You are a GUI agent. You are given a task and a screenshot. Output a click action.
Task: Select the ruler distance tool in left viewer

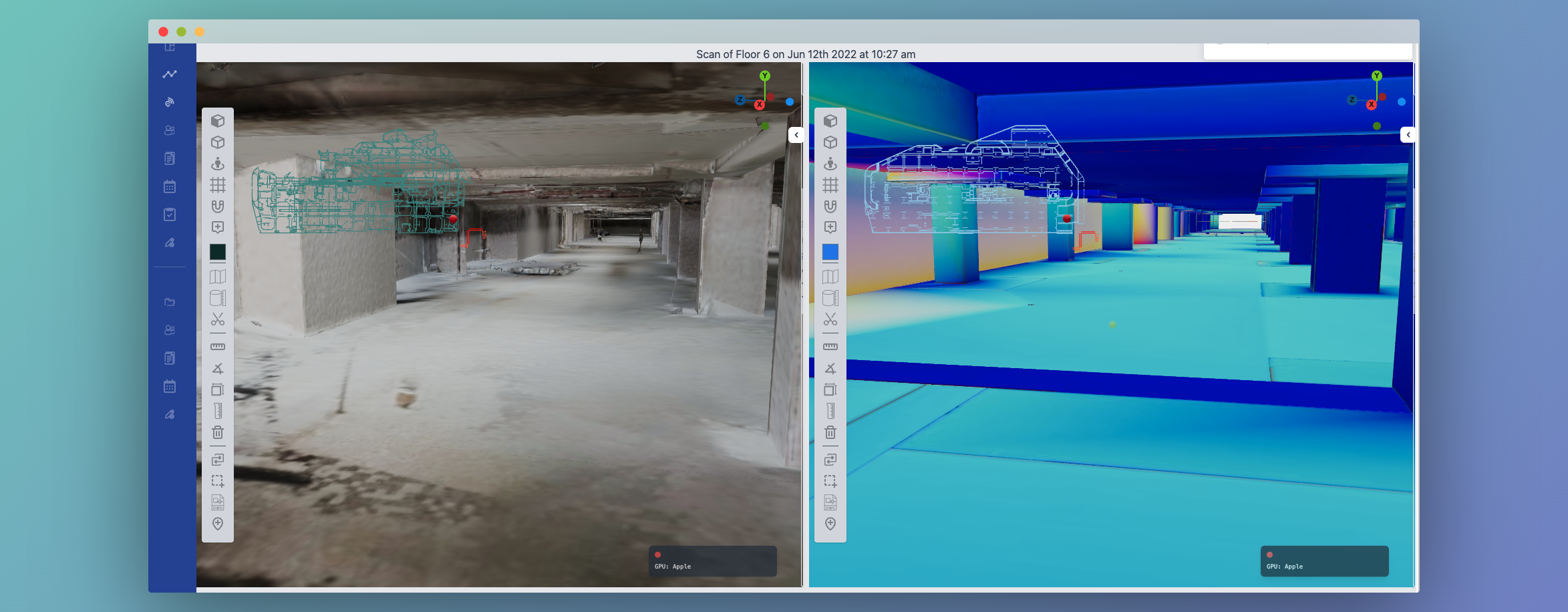(218, 347)
